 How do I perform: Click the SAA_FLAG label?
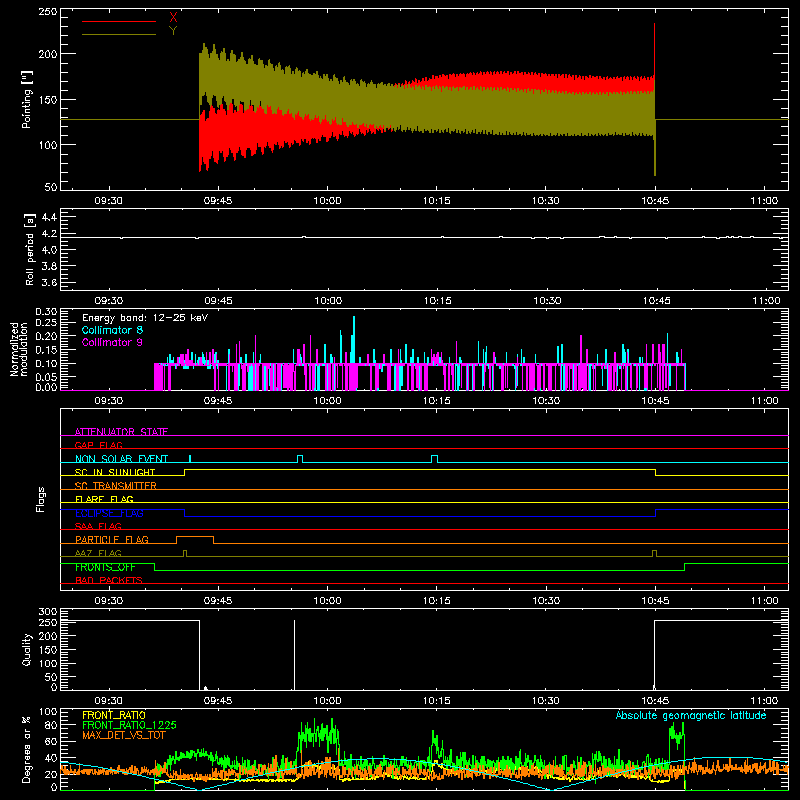click(98, 526)
